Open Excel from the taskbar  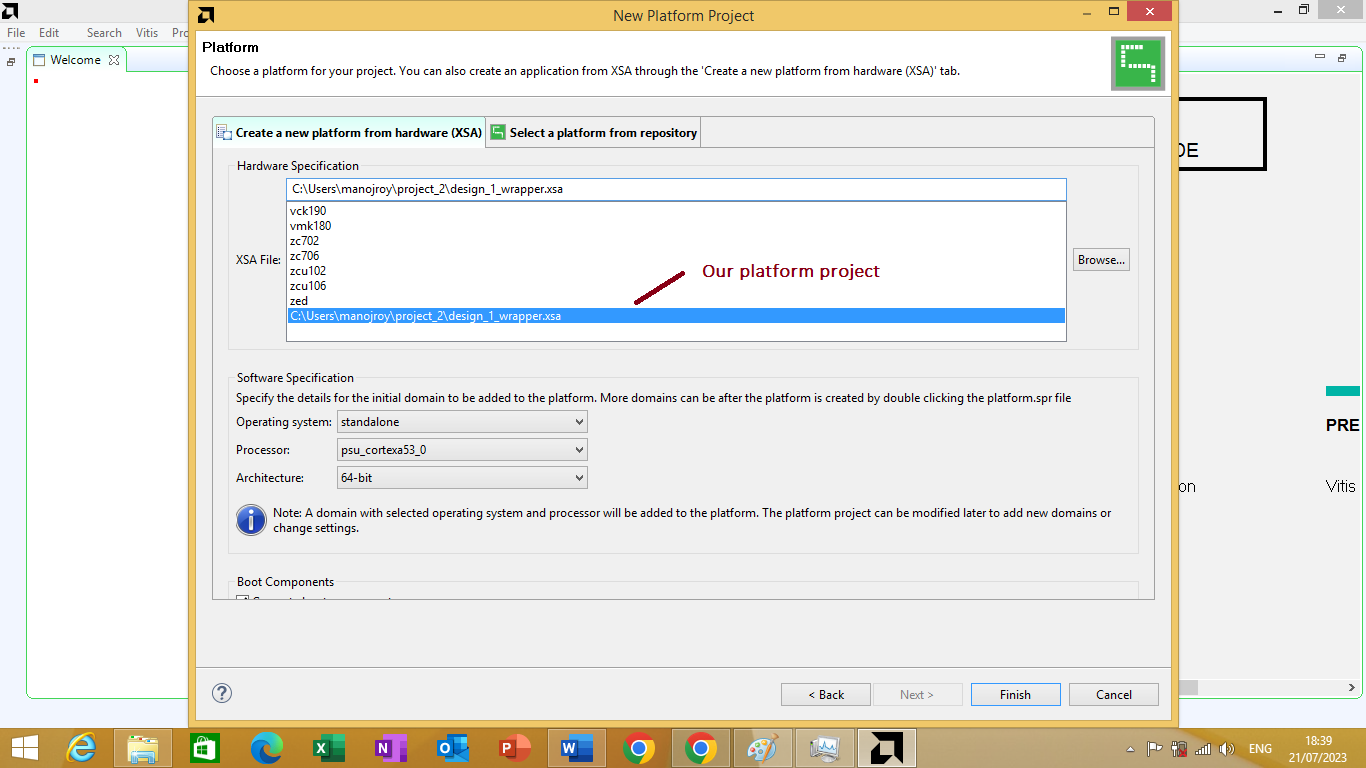329,748
